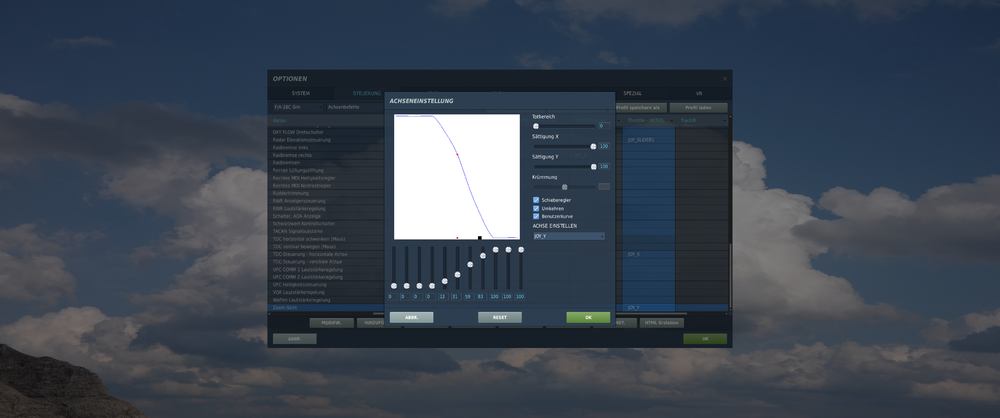
Task: Click ABBR. in the Achseneinstellung dialog
Action: coord(411,317)
